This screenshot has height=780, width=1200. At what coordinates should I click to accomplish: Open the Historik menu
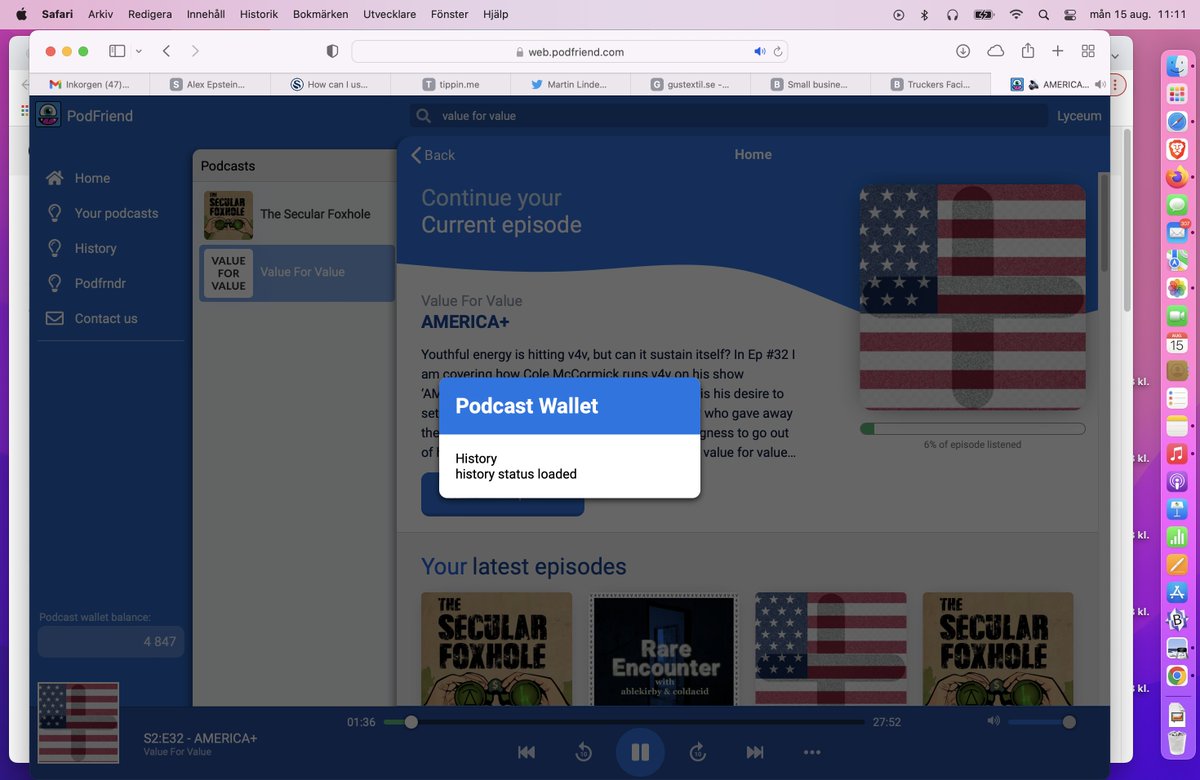(259, 14)
